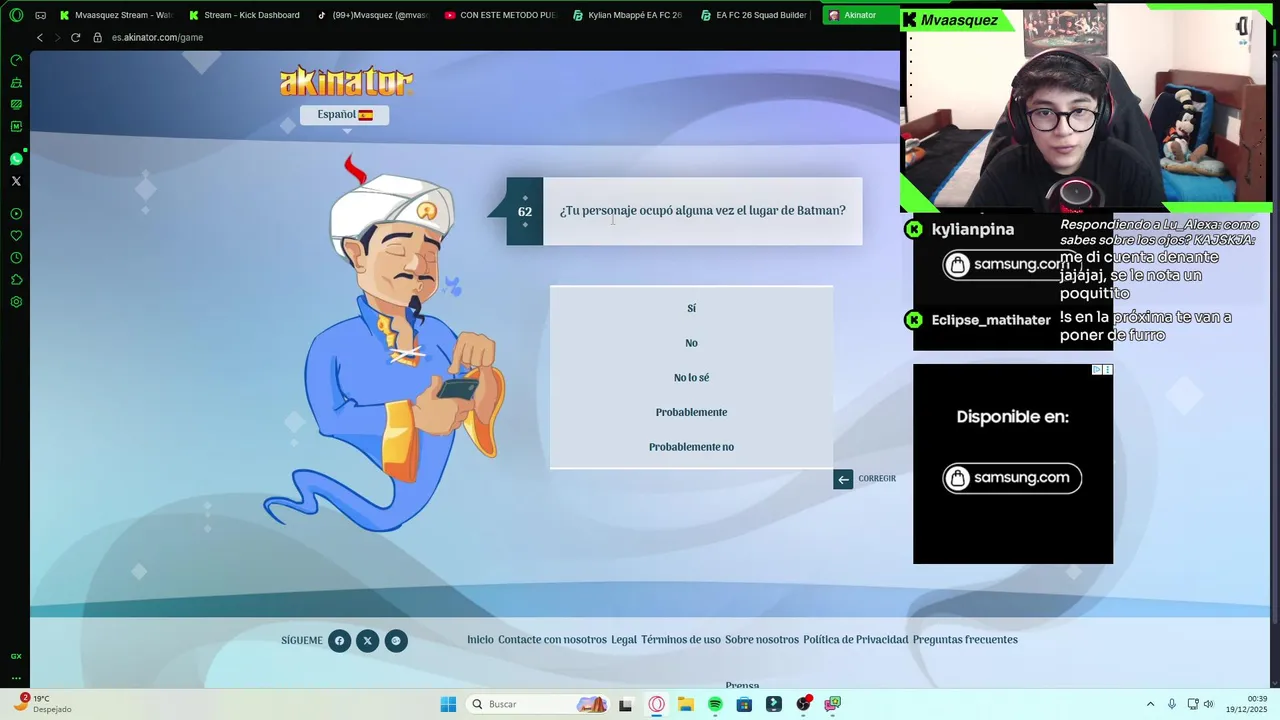Go back with browser back arrow
This screenshot has width=1280, height=720.
coord(40,37)
